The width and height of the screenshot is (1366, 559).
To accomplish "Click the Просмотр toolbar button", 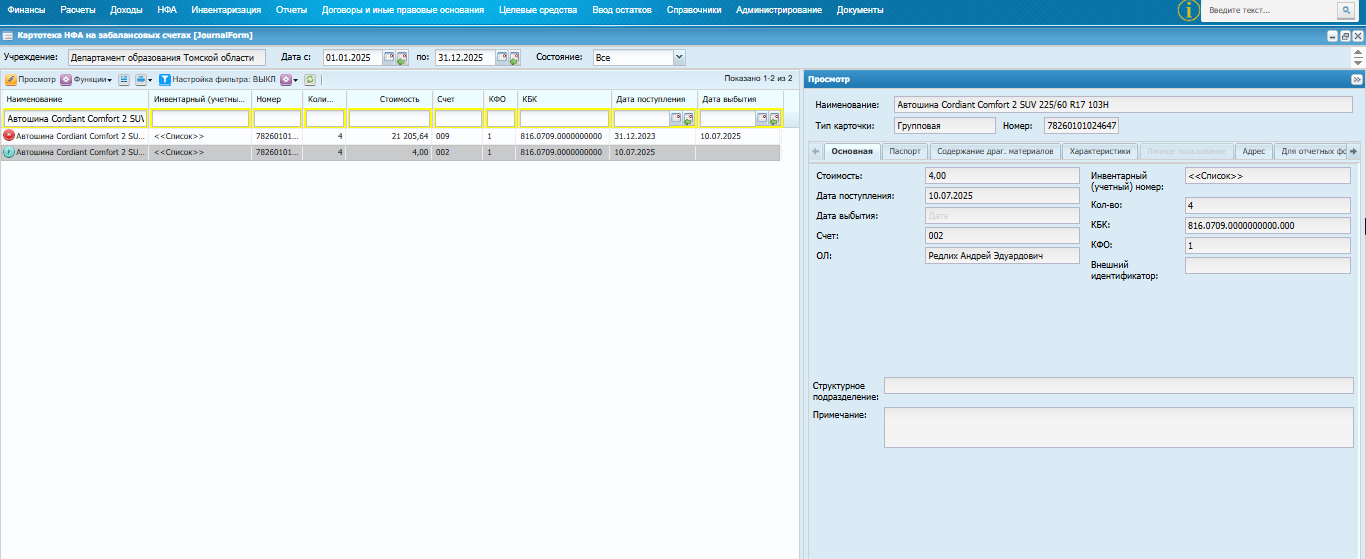I will point(30,79).
